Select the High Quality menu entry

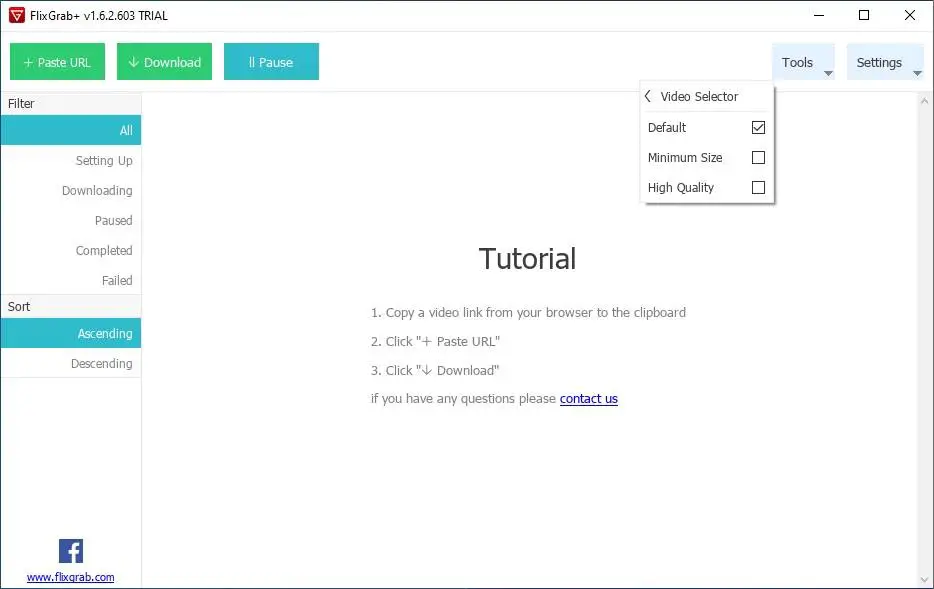coord(707,188)
